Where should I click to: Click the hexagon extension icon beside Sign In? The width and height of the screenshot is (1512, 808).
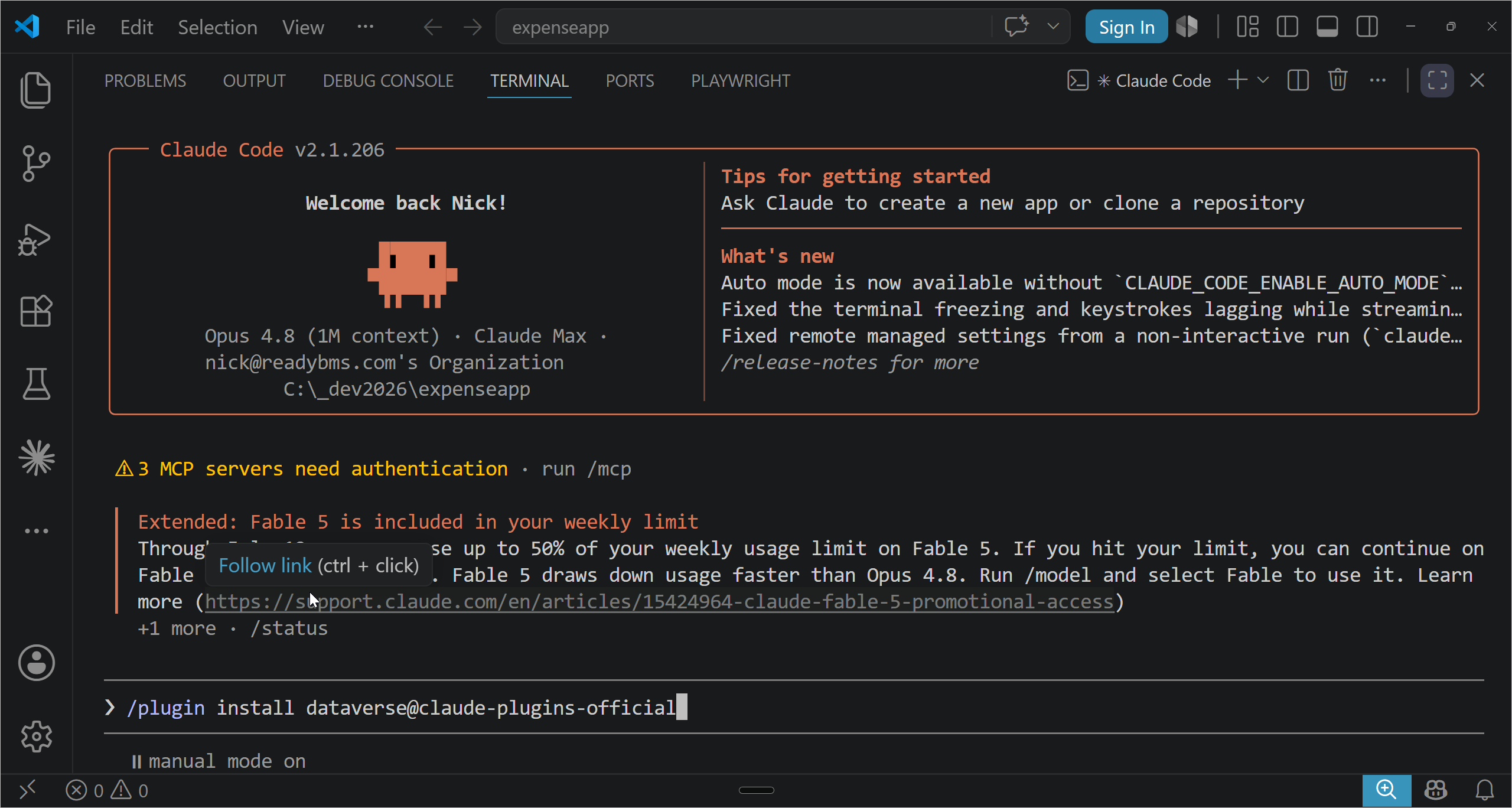pos(1187,27)
